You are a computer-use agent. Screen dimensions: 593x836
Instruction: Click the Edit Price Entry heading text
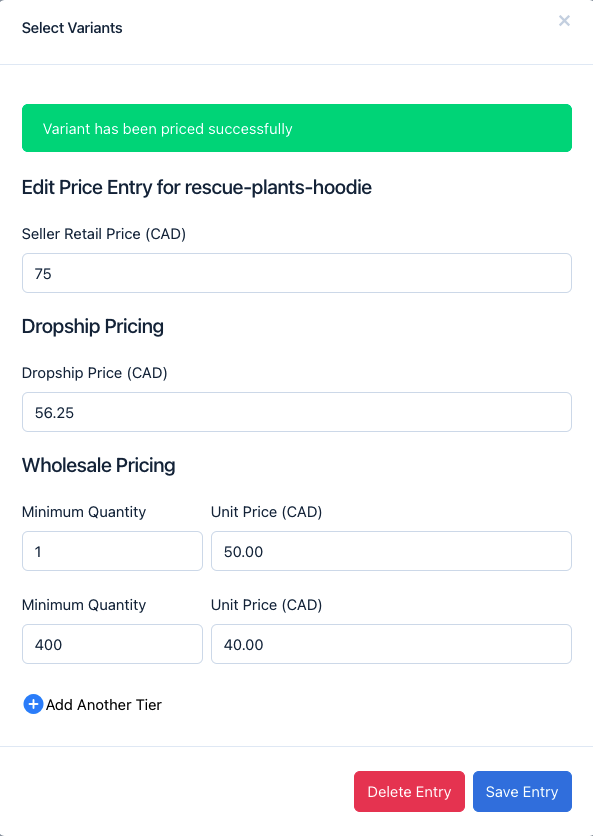point(197,188)
